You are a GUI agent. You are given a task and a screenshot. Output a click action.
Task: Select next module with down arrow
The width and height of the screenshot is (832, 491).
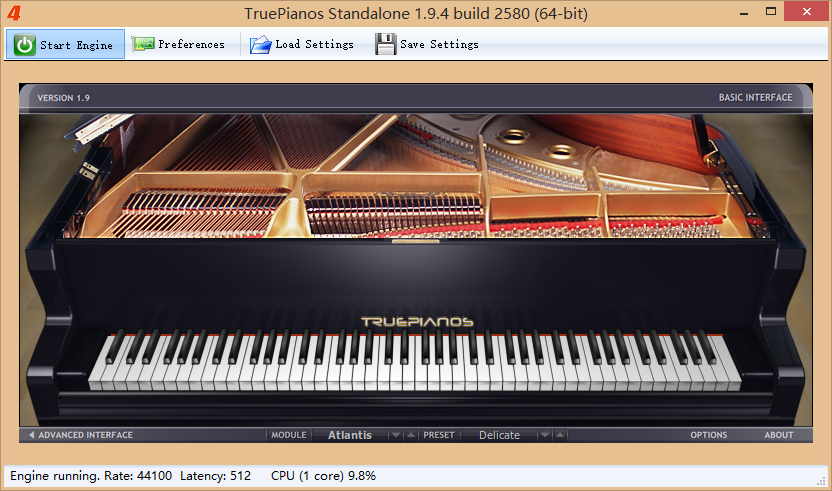(397, 435)
